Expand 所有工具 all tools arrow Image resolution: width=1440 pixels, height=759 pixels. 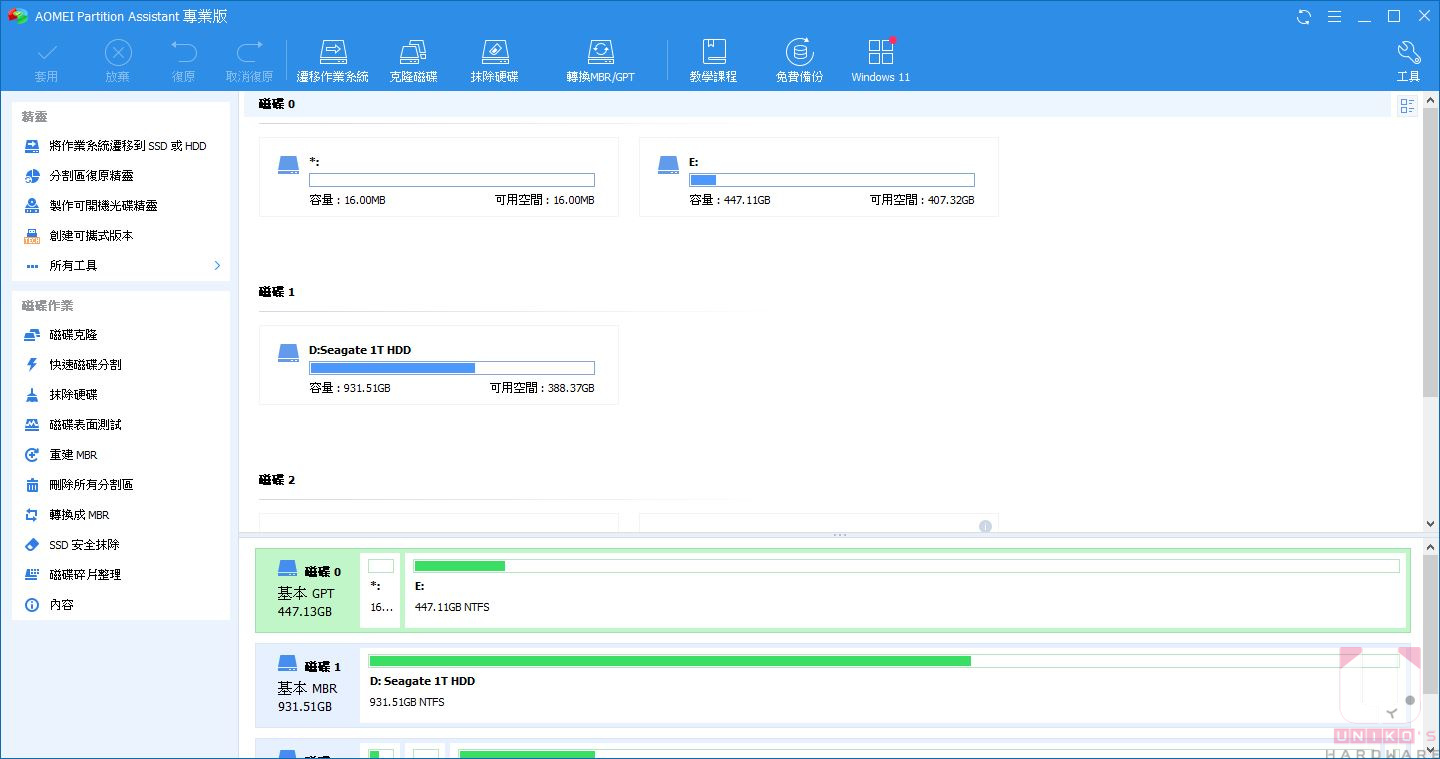pyautogui.click(x=217, y=265)
